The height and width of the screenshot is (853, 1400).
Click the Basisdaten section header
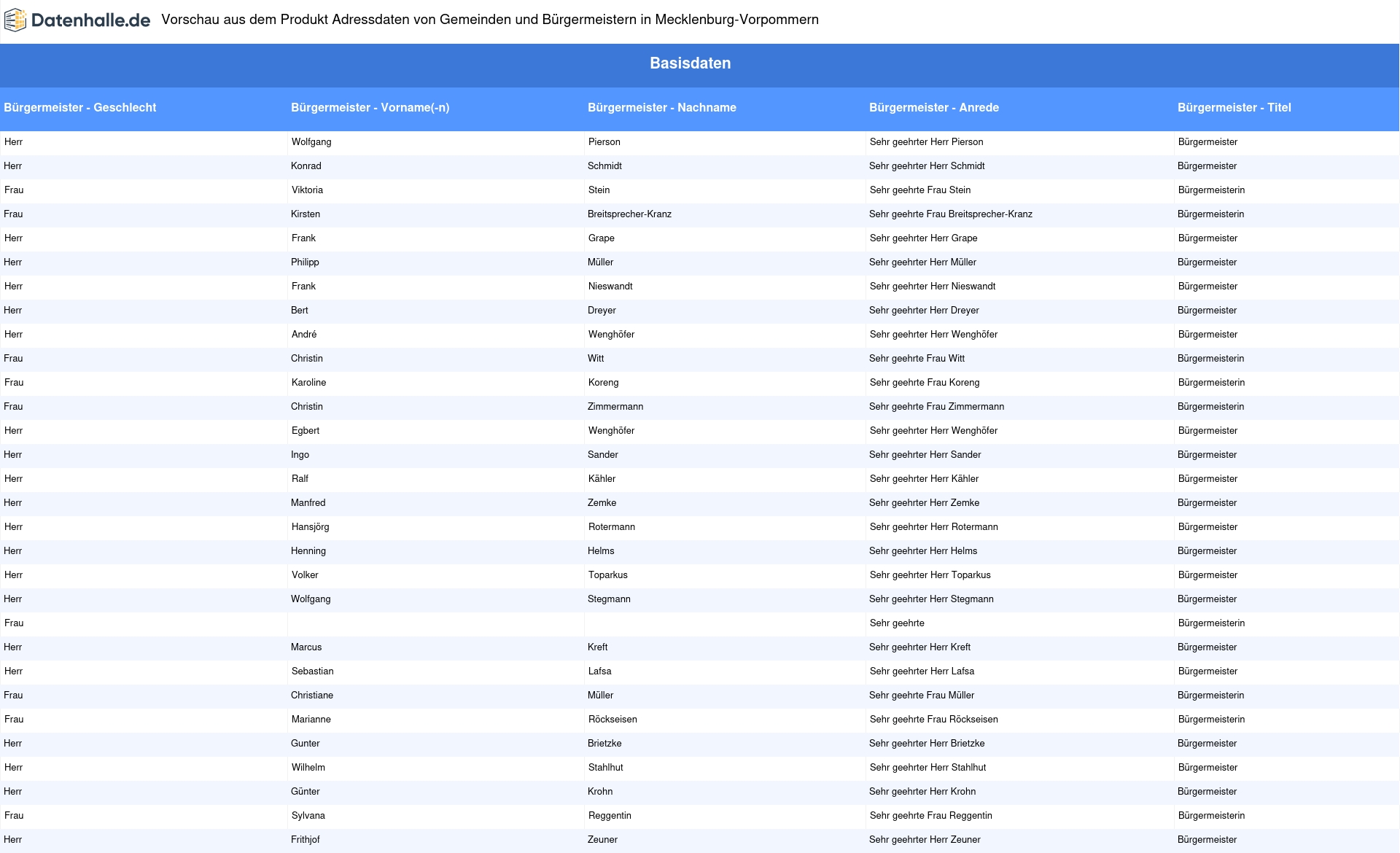click(x=690, y=63)
